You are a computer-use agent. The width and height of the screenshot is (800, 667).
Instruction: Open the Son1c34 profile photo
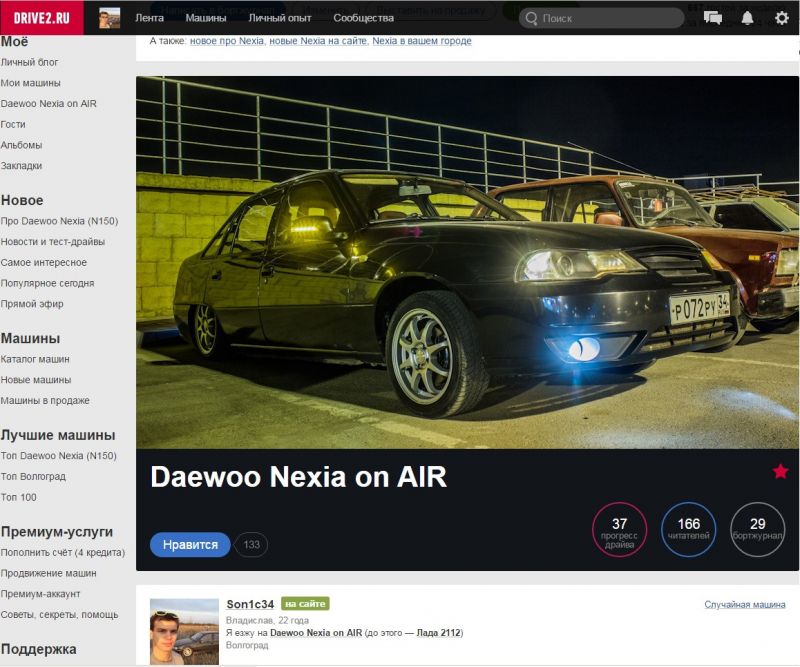tap(184, 632)
